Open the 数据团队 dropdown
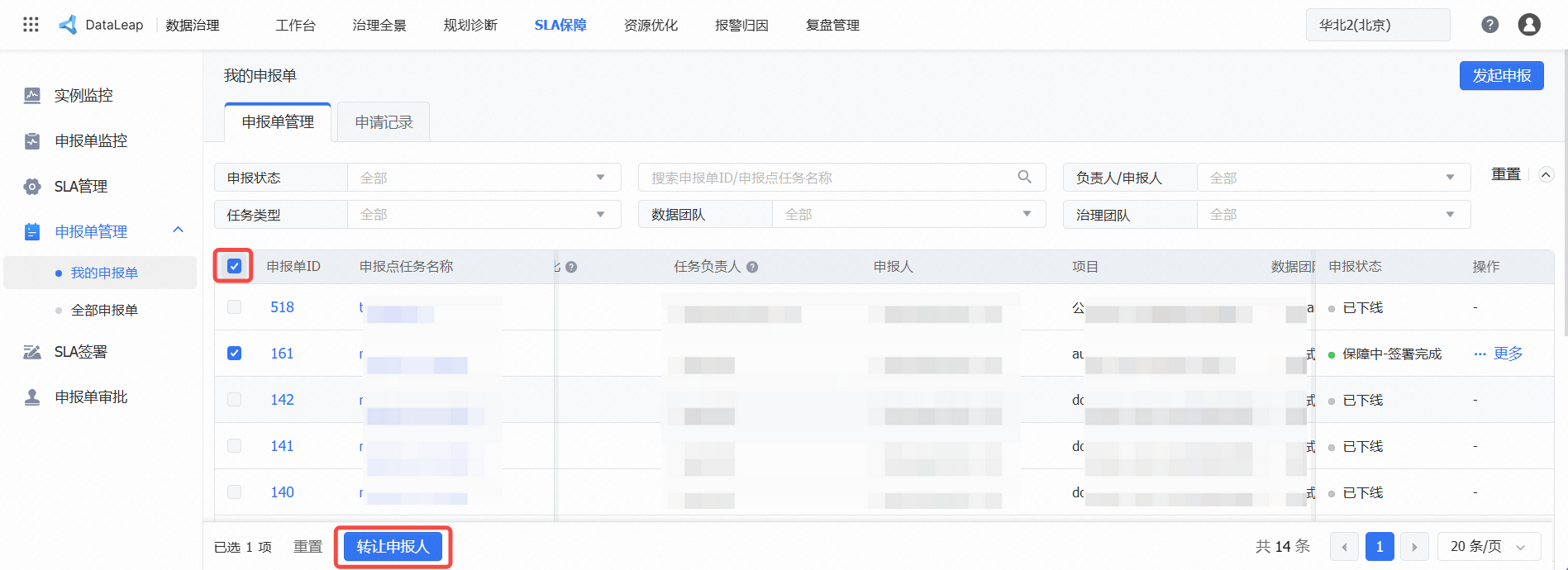Viewport: 1568px width, 570px height. click(908, 215)
